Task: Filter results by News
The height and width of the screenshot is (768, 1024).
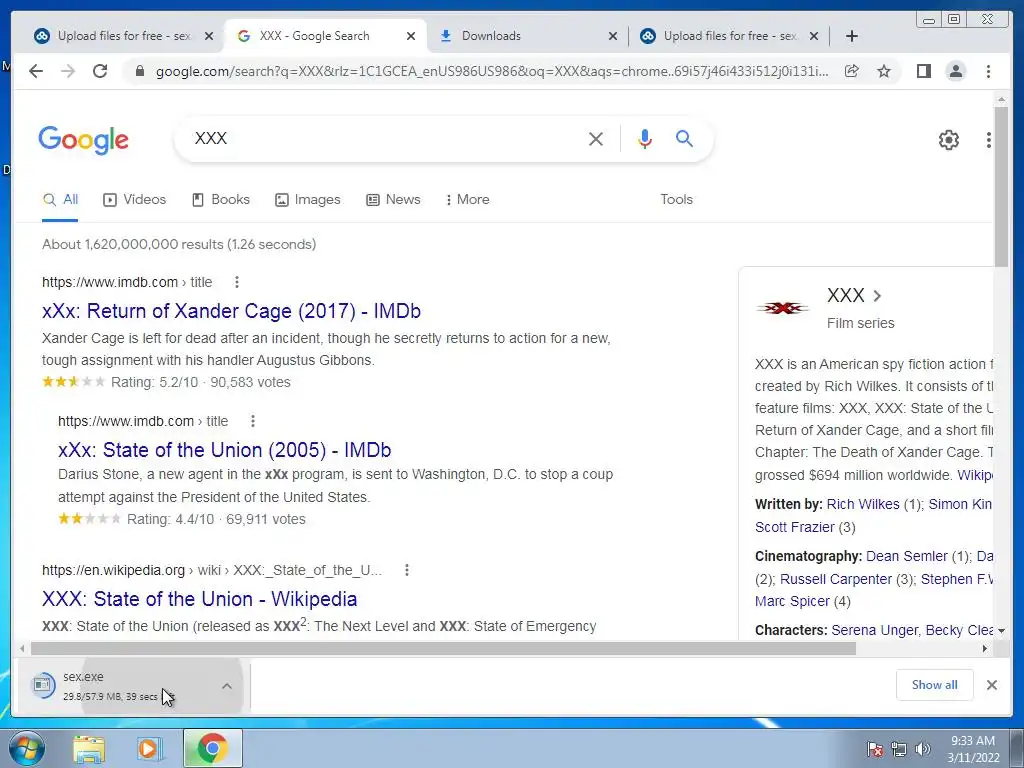Action: pos(393,199)
